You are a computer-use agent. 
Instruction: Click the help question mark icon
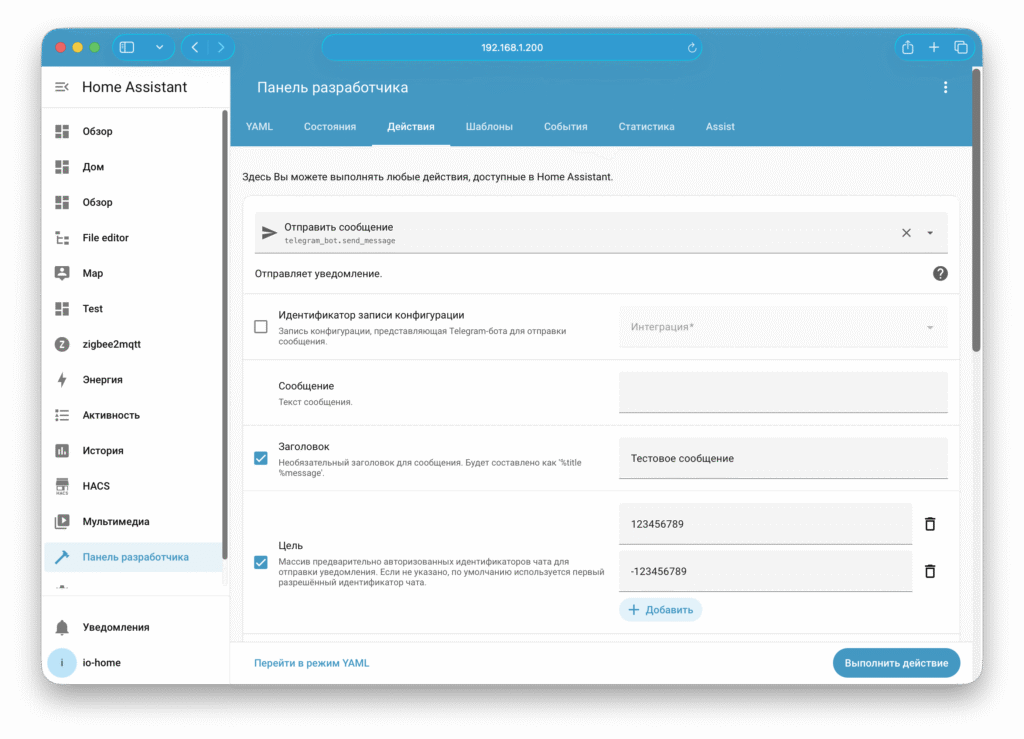coord(940,273)
